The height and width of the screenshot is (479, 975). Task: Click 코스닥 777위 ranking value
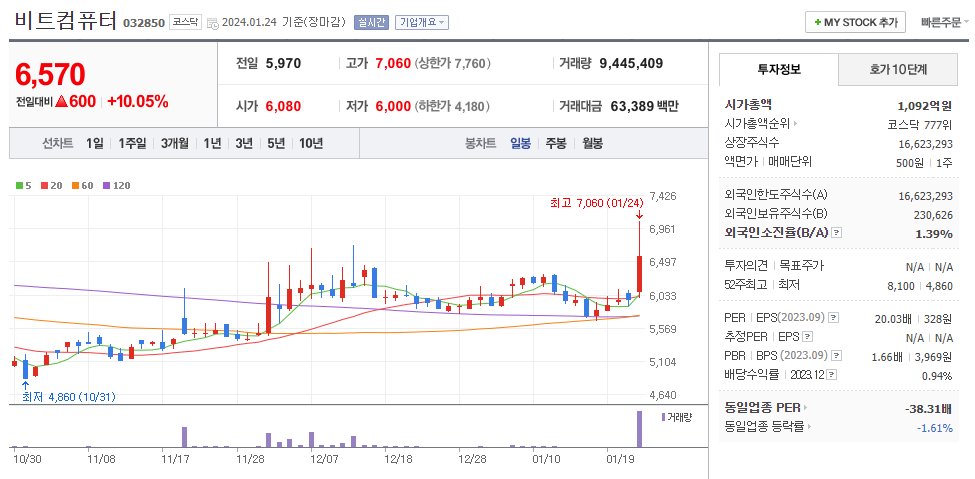point(920,124)
